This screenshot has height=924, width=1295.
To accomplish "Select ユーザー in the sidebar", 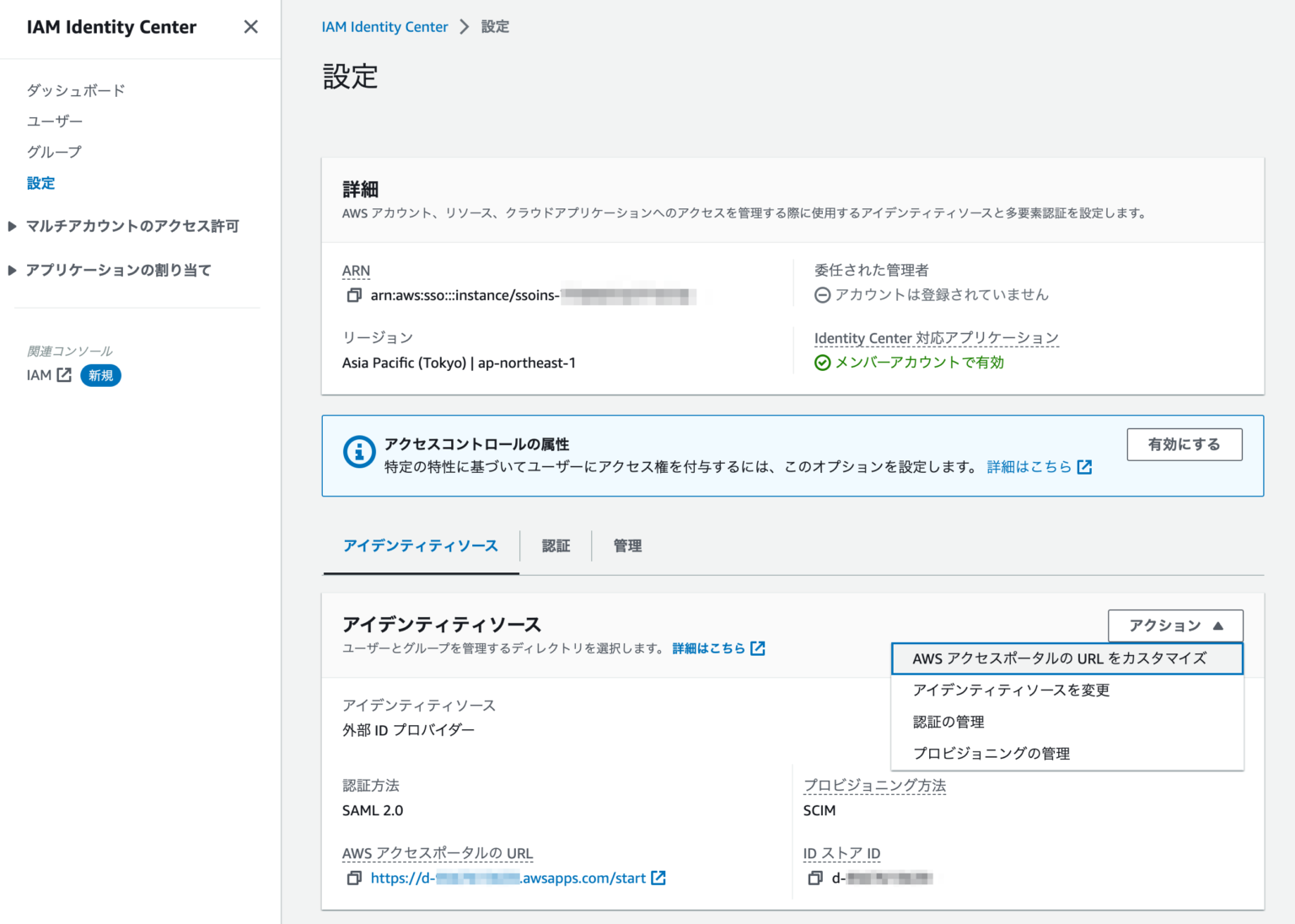I will click(x=54, y=121).
